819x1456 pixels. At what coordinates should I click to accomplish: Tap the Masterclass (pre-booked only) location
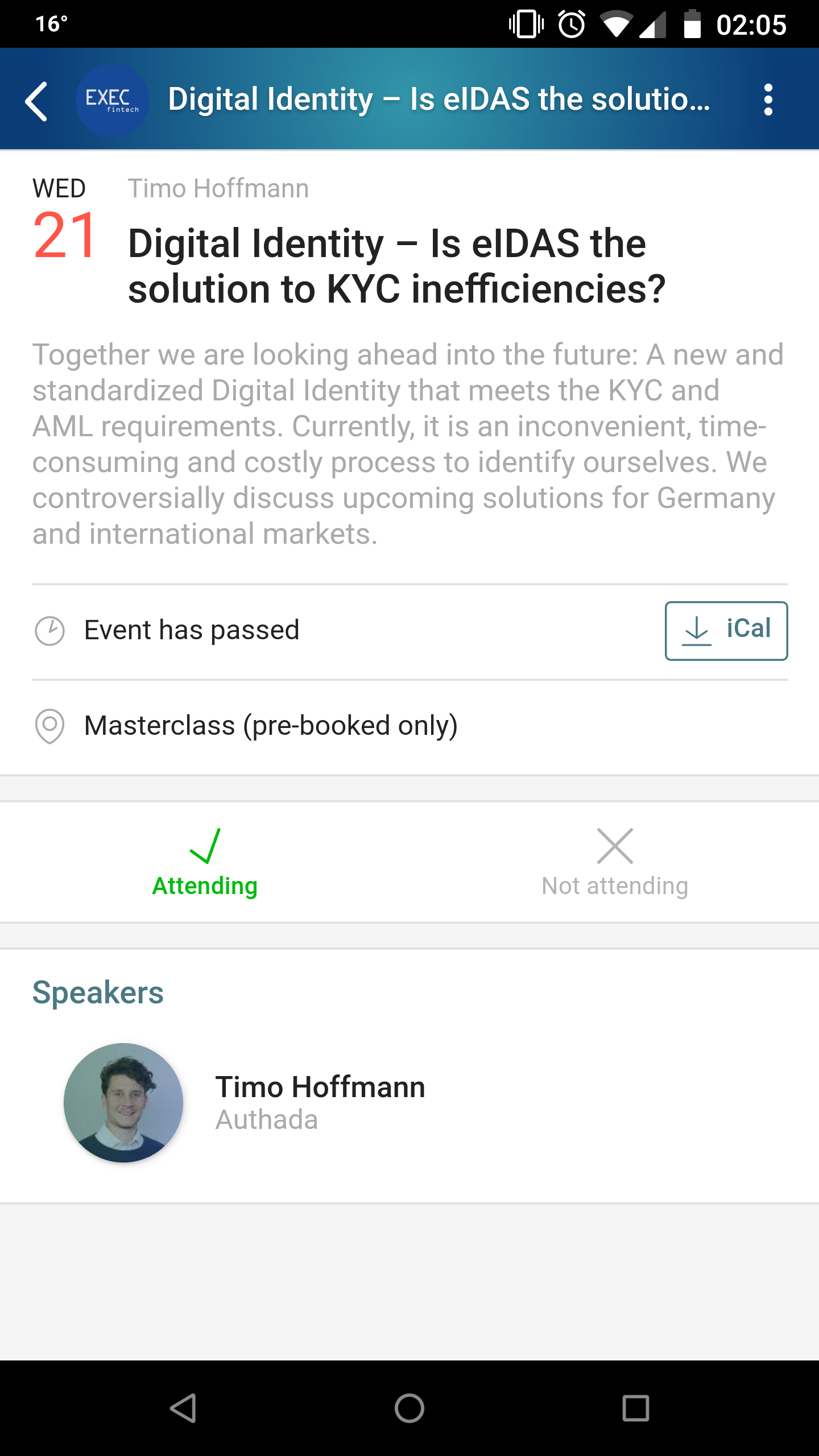(x=271, y=726)
